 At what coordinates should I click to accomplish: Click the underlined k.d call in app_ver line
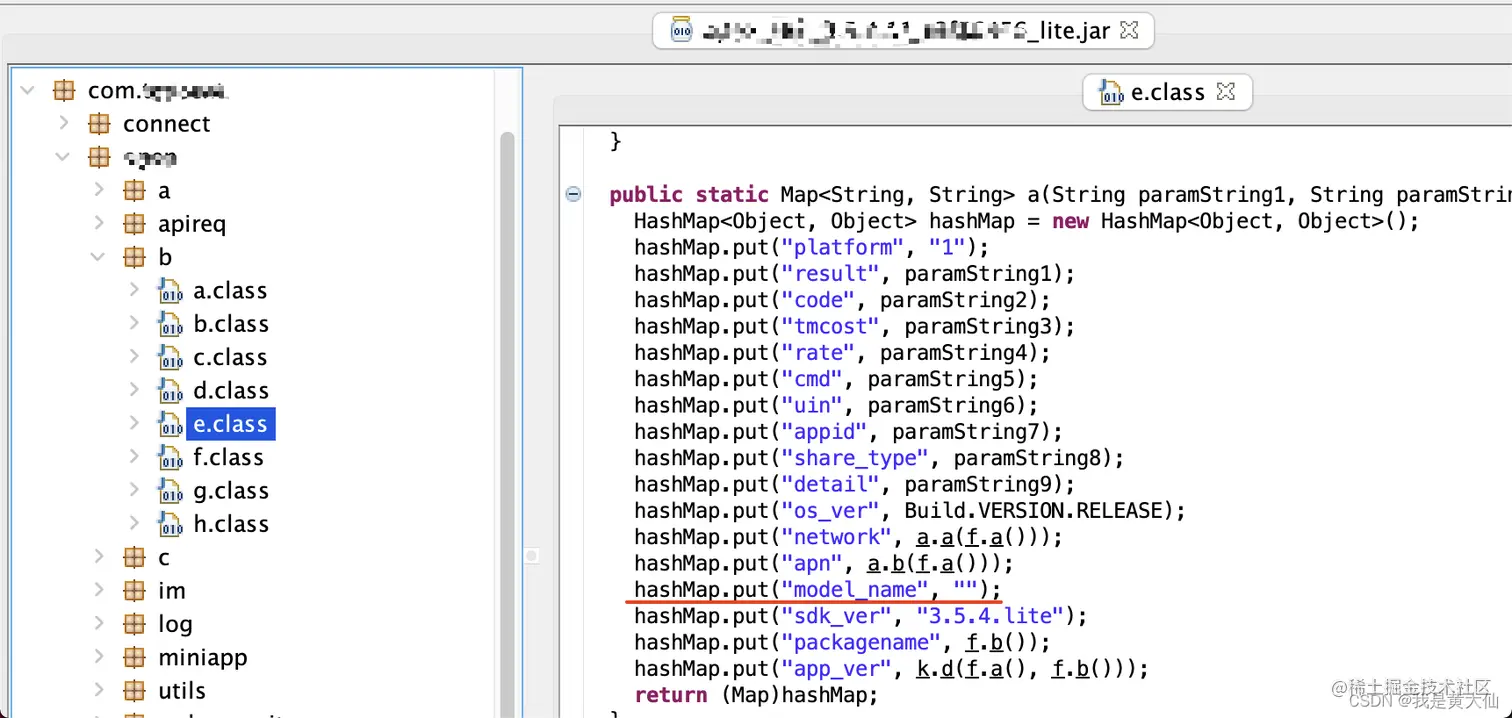[x=934, y=668]
